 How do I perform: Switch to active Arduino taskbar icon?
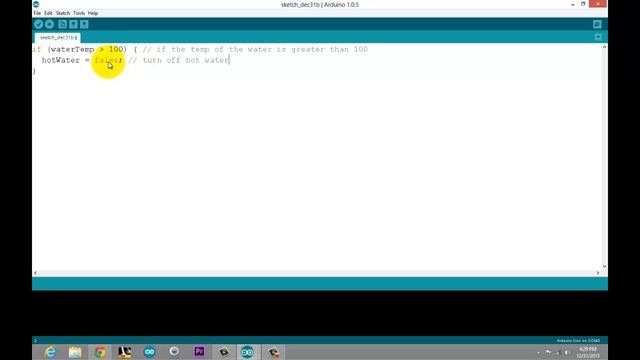click(247, 352)
